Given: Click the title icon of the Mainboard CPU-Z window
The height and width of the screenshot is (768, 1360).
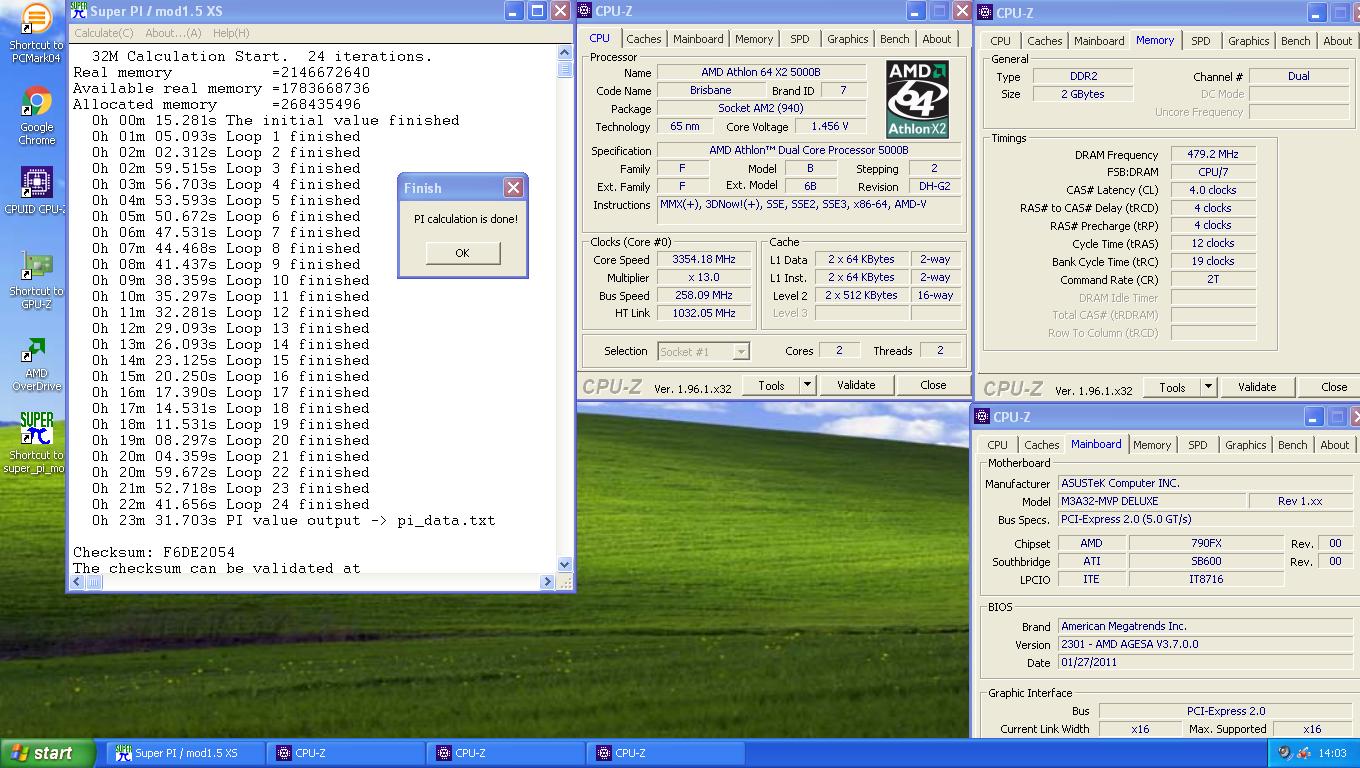Looking at the screenshot, I should 983,417.
